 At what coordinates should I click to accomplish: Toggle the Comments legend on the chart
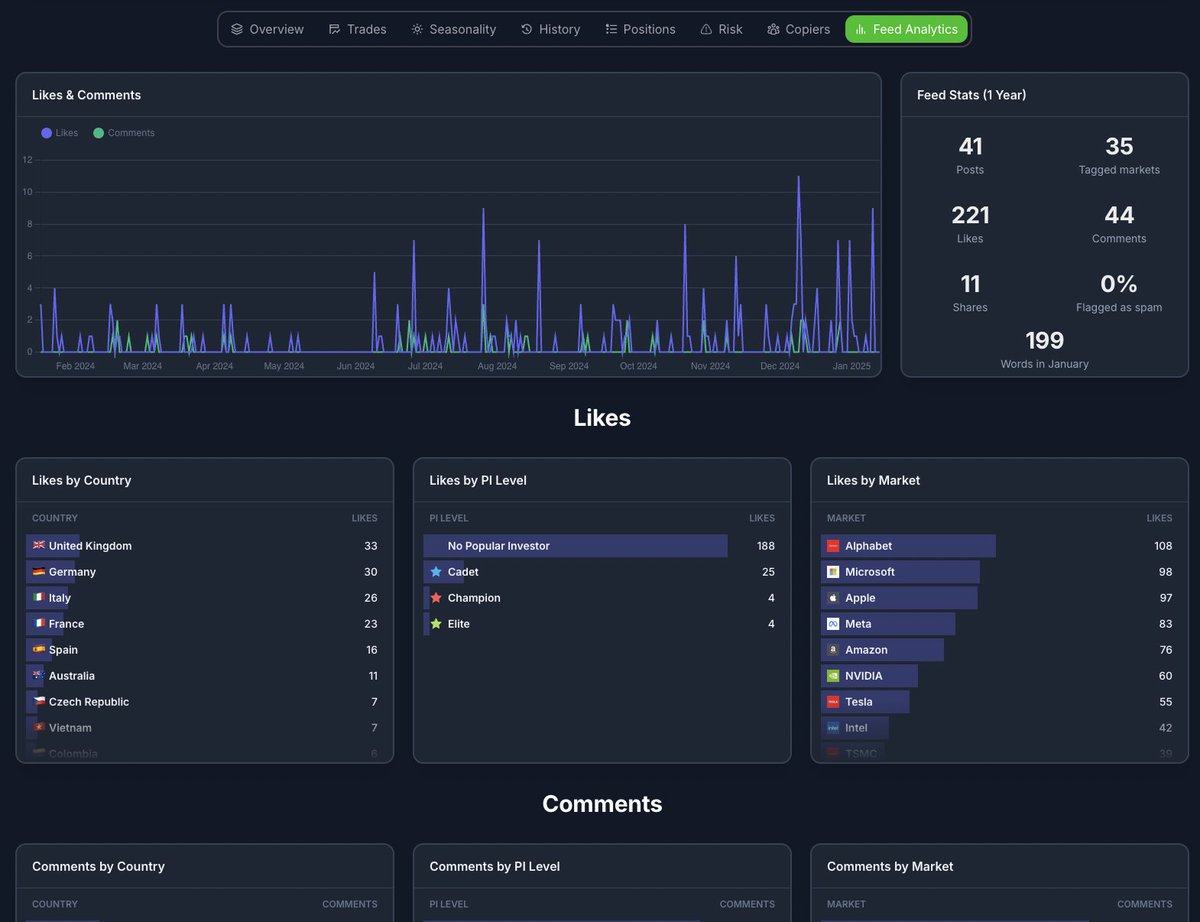coord(123,132)
